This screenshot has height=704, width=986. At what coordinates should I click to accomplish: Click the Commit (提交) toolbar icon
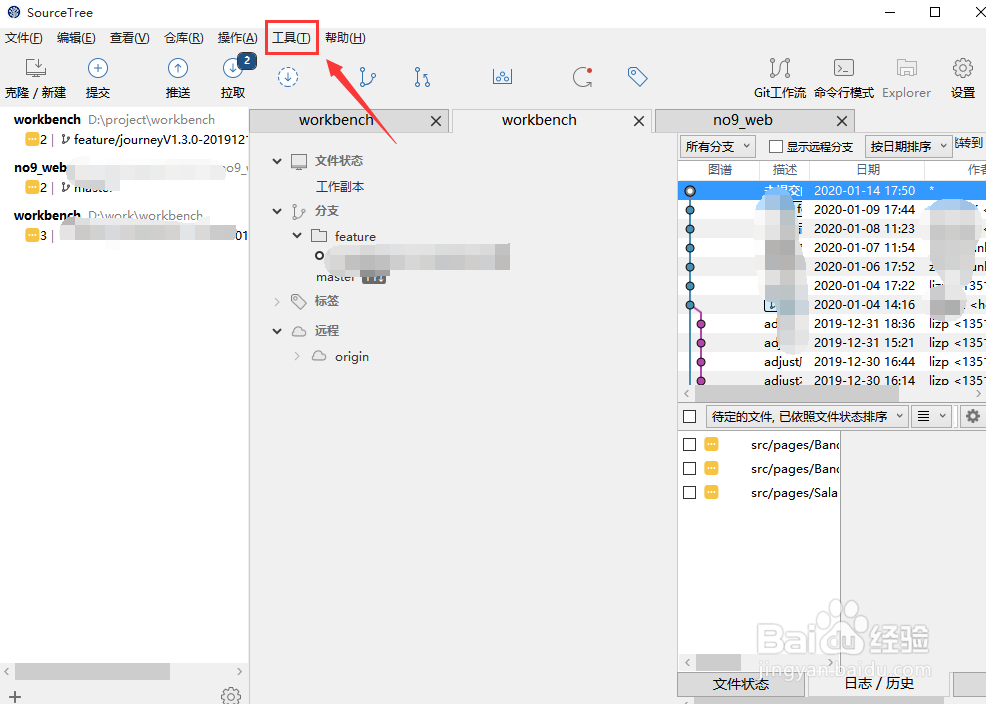click(x=97, y=68)
